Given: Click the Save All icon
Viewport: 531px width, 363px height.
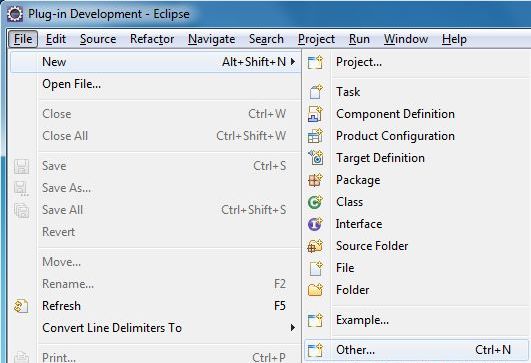Looking at the screenshot, I should click(21, 210).
